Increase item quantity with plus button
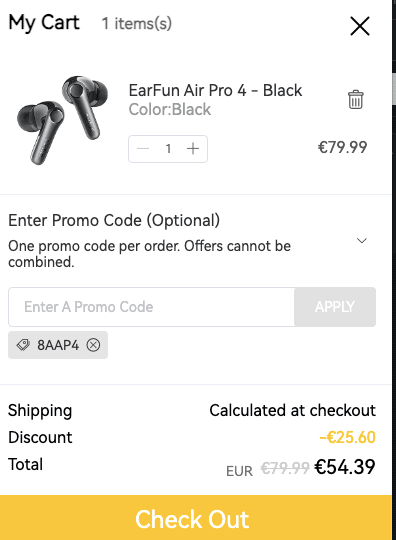 coord(193,149)
